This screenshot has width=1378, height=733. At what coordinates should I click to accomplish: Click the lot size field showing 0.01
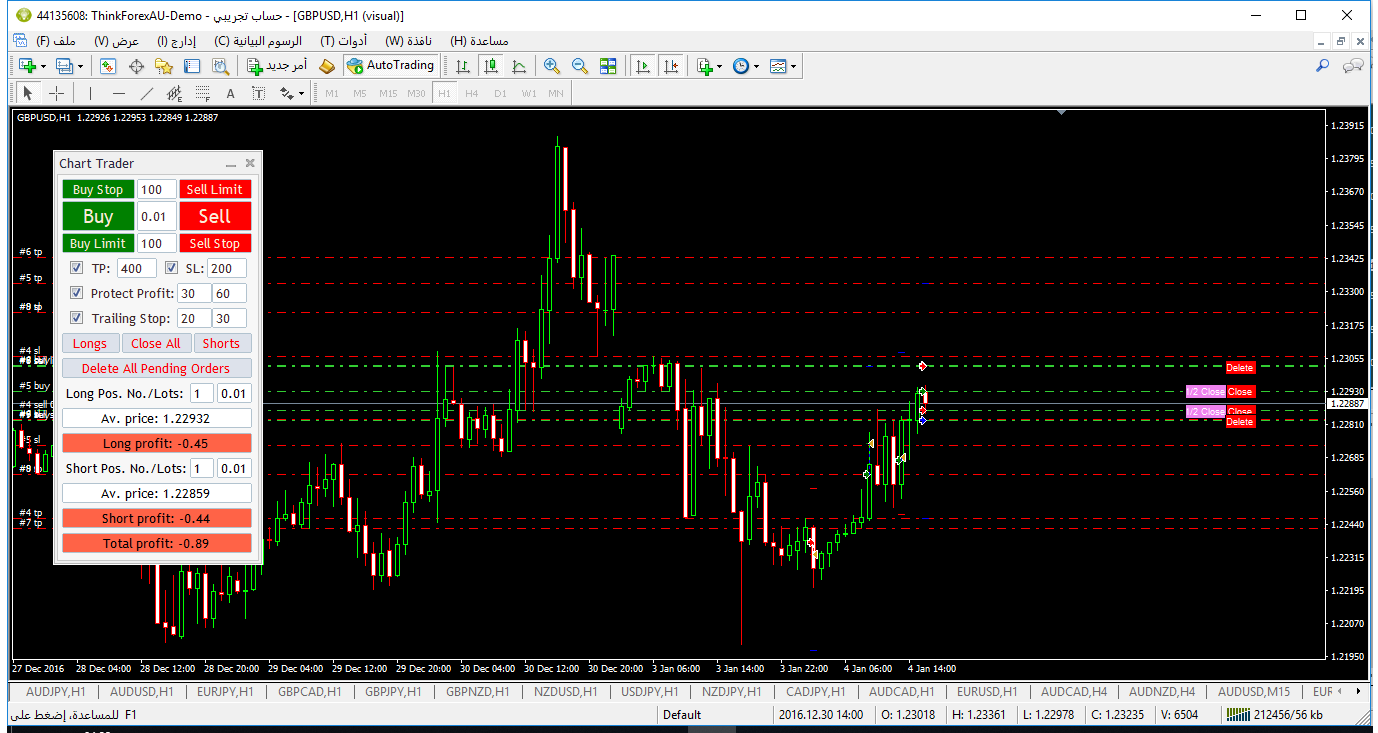point(154,216)
